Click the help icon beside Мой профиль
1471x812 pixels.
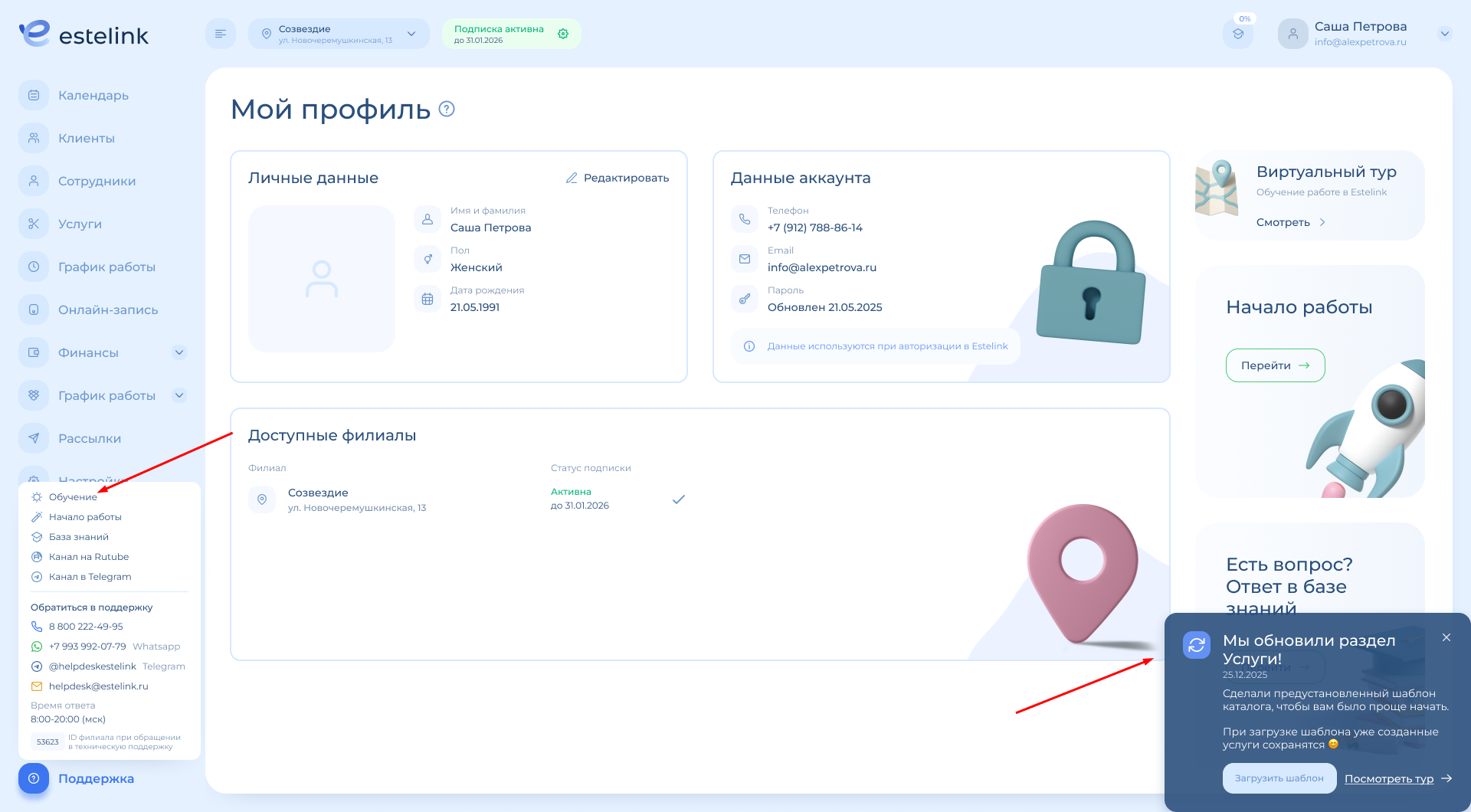[447, 110]
